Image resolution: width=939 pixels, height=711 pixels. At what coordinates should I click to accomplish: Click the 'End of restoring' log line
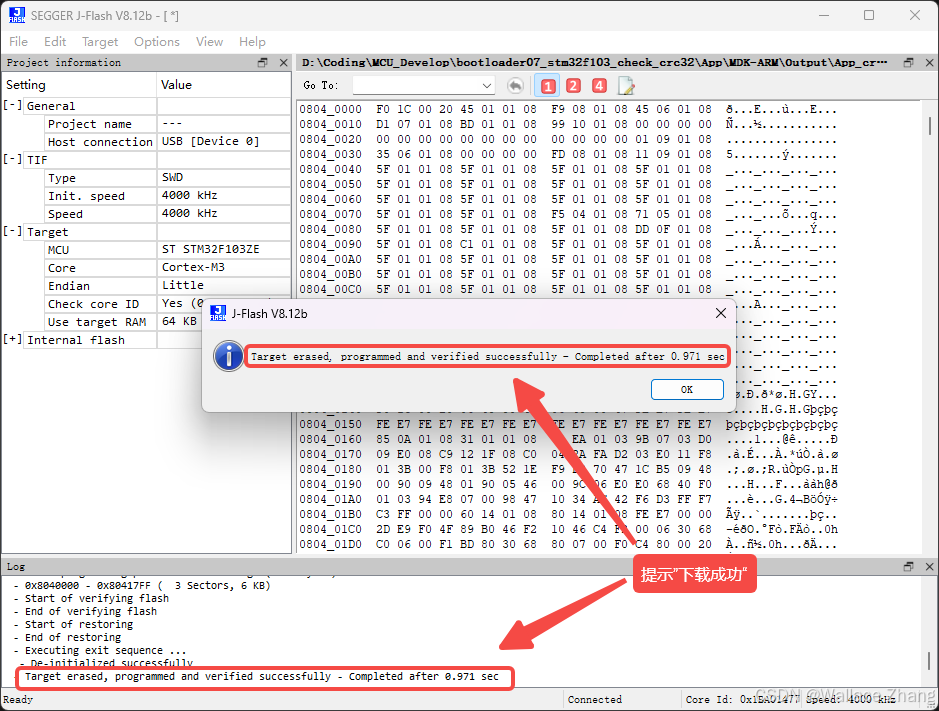tap(72, 637)
